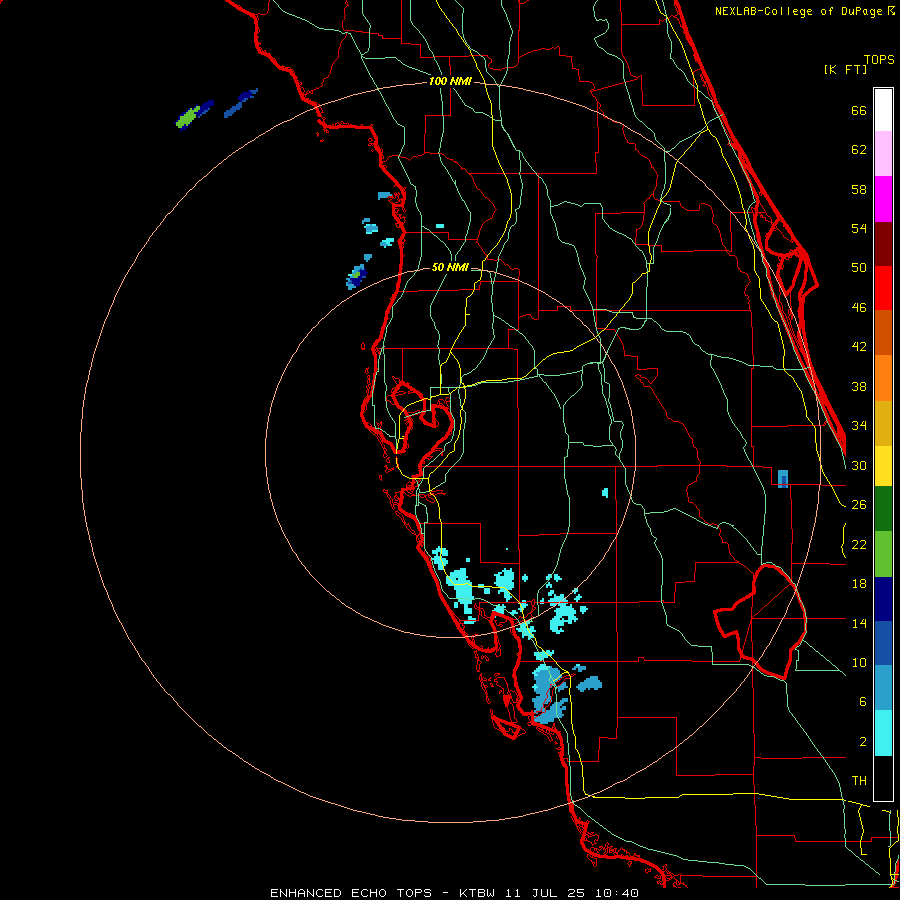Click the yellow legend swatch
This screenshot has width=900, height=900.
(883, 466)
